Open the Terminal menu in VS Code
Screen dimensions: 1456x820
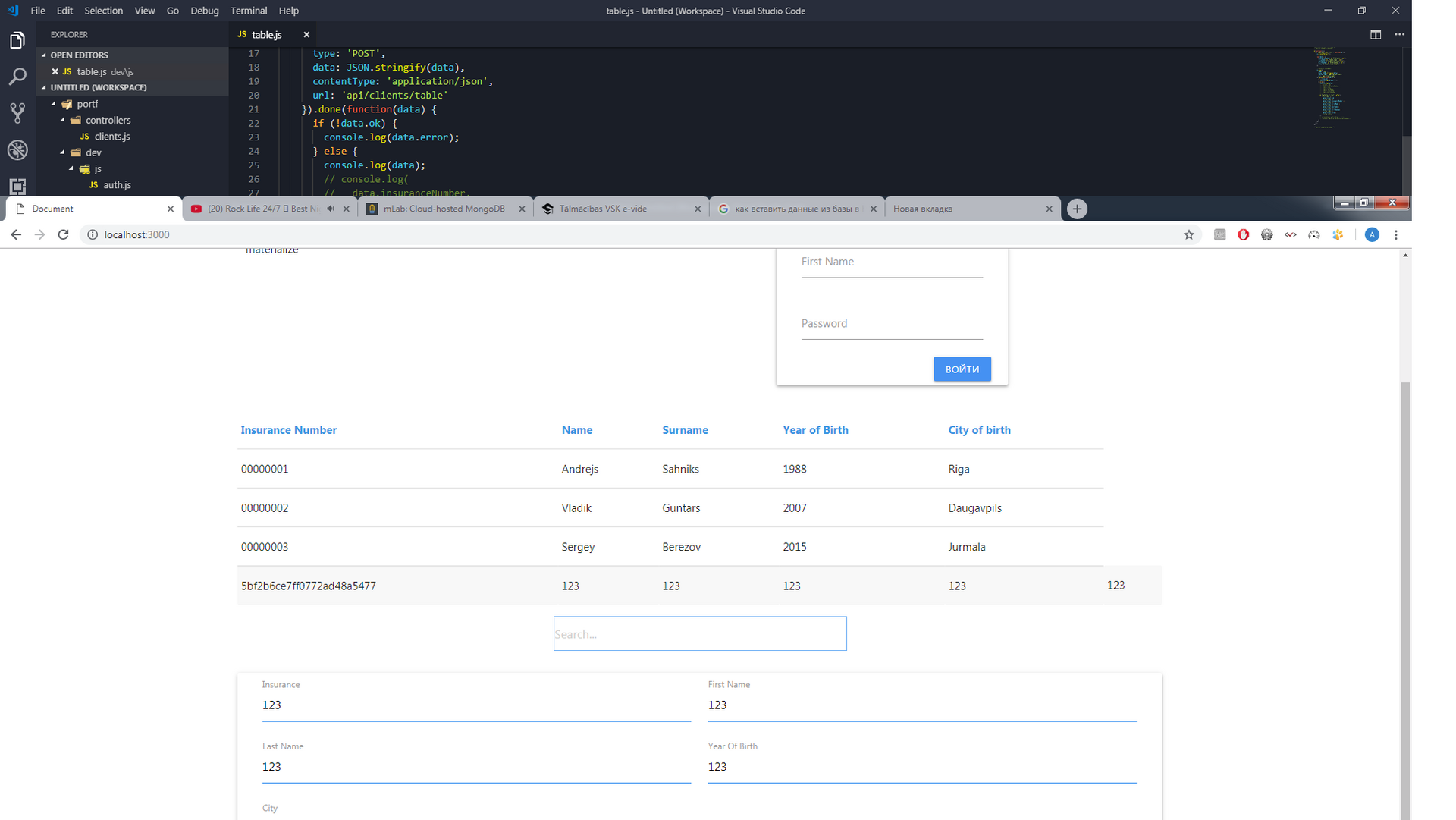point(249,11)
